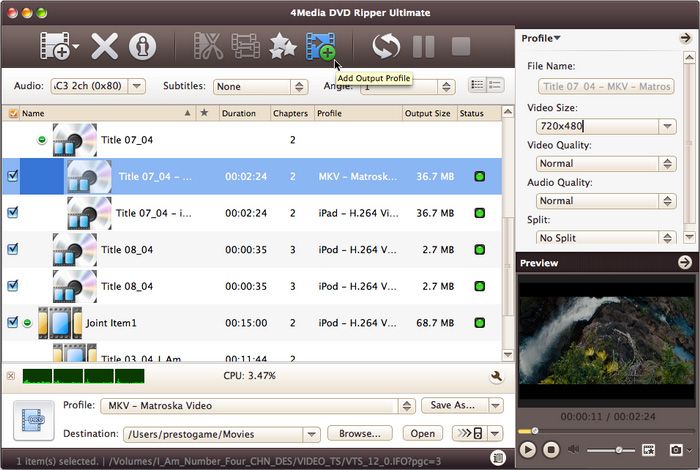700x470 pixels.
Task: Click the Merge filmstrip toolbar icon
Action: [245, 47]
